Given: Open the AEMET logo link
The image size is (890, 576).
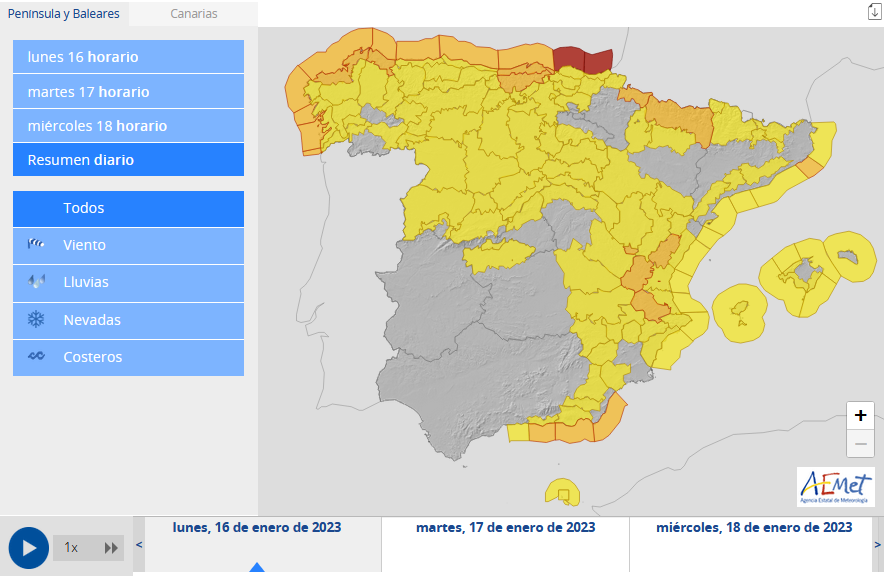Looking at the screenshot, I should click(836, 487).
